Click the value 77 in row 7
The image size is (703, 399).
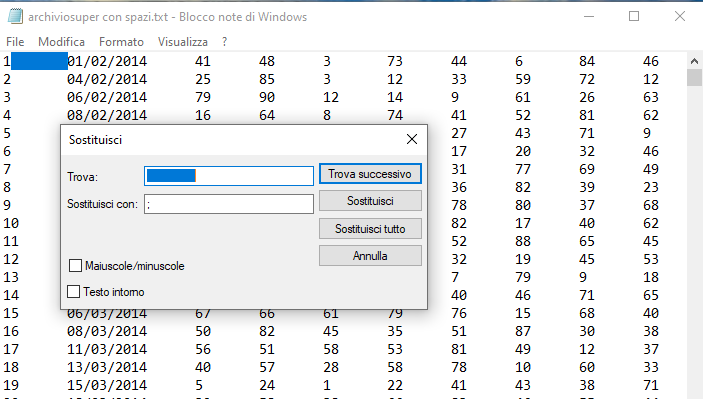(x=523, y=169)
